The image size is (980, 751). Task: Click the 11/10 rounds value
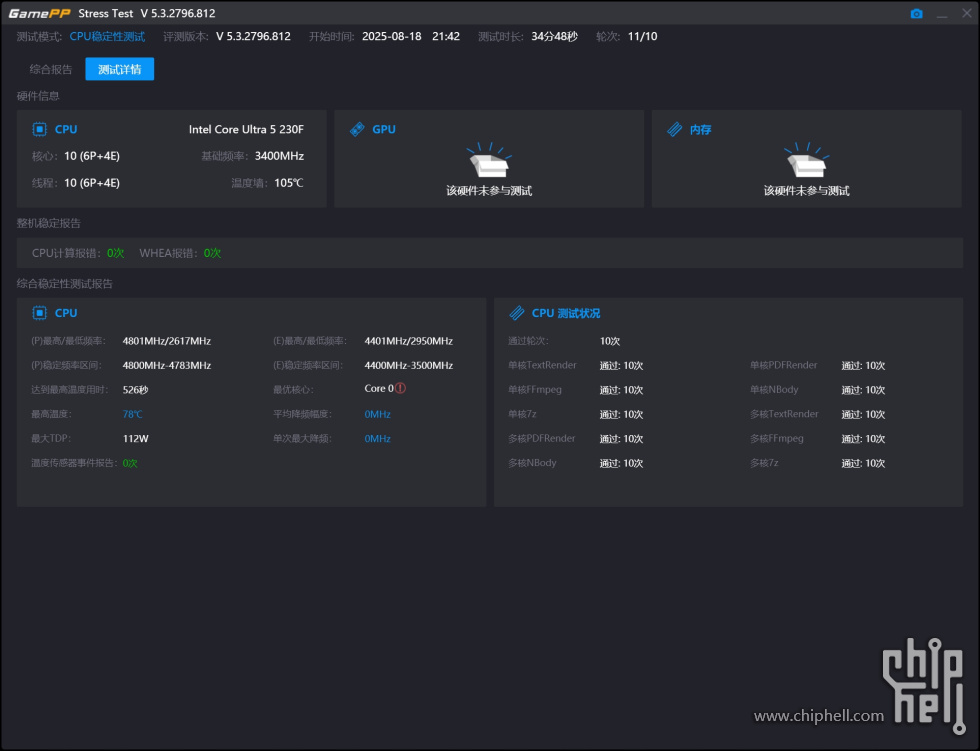click(642, 36)
